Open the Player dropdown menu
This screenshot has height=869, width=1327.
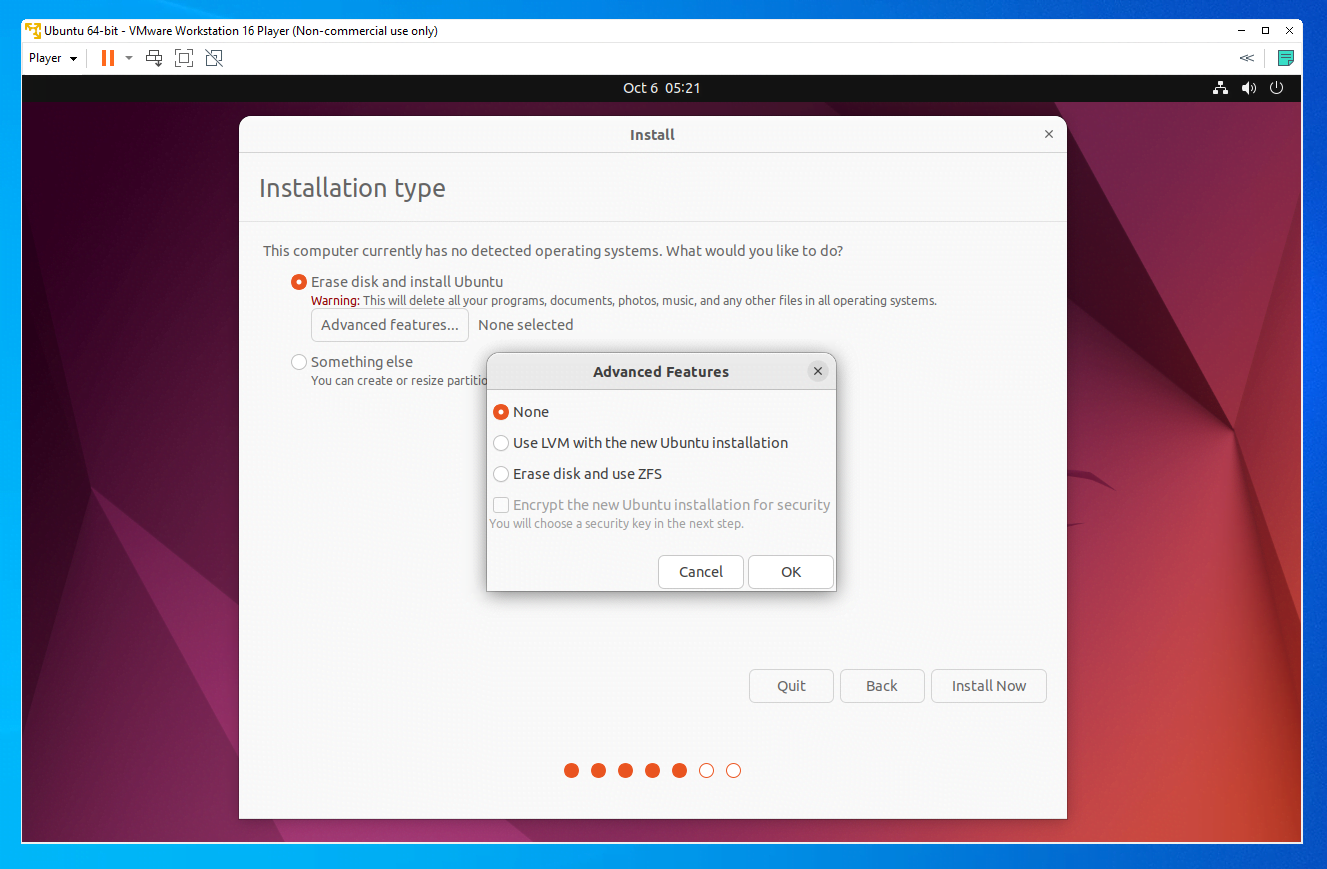click(53, 58)
